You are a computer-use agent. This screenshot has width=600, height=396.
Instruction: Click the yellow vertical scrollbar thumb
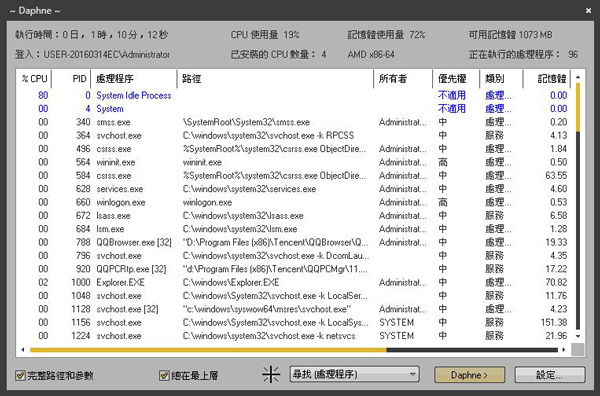click(x=578, y=108)
